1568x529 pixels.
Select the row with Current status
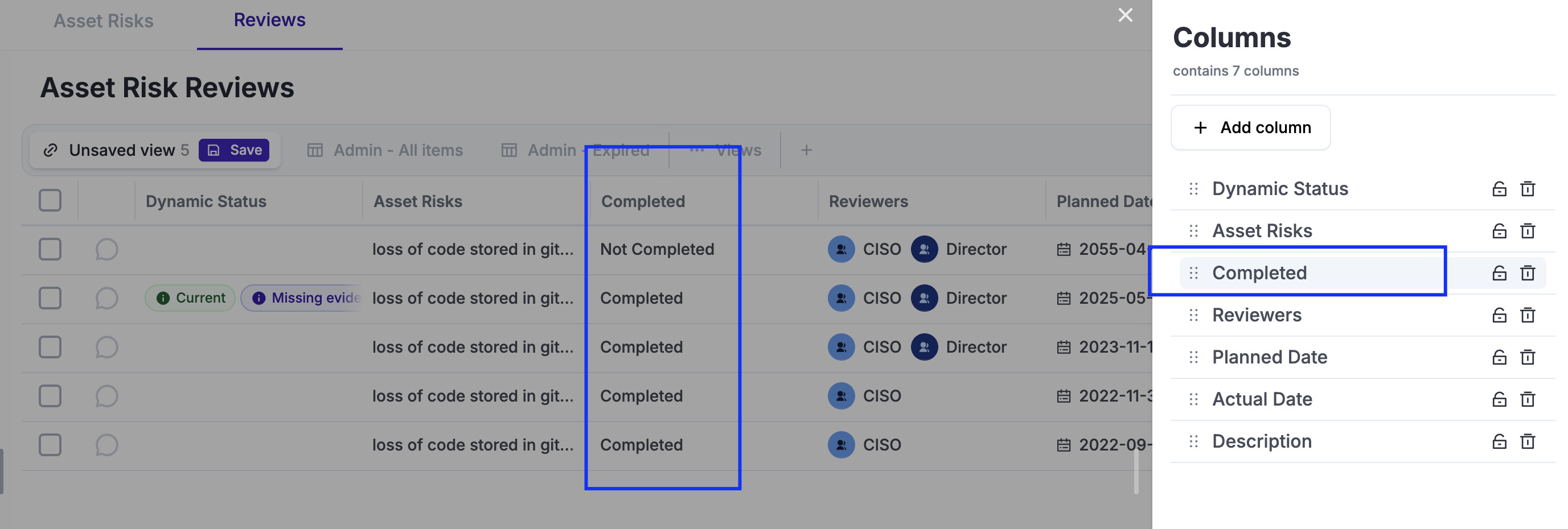50,298
